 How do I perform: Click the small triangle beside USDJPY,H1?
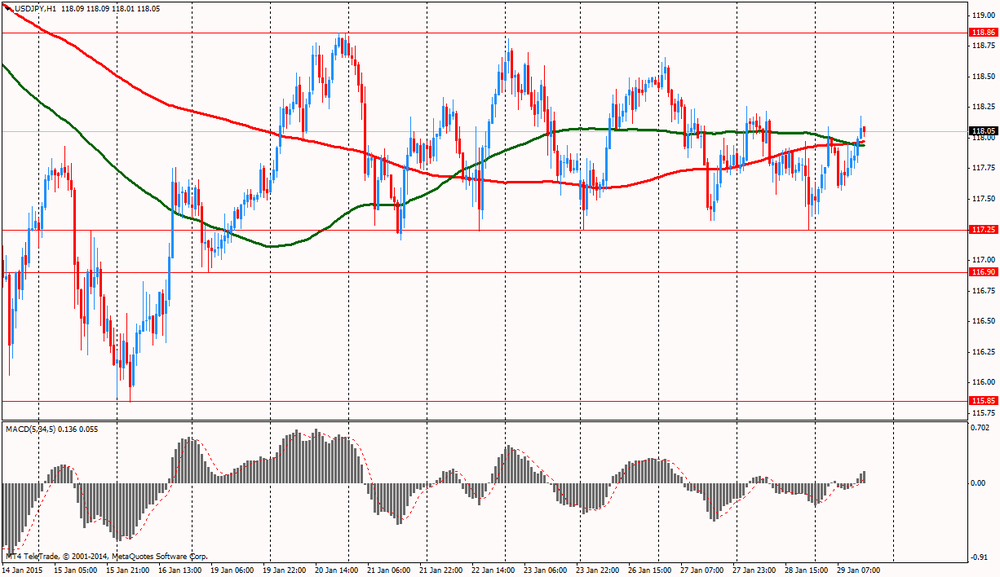[5, 7]
